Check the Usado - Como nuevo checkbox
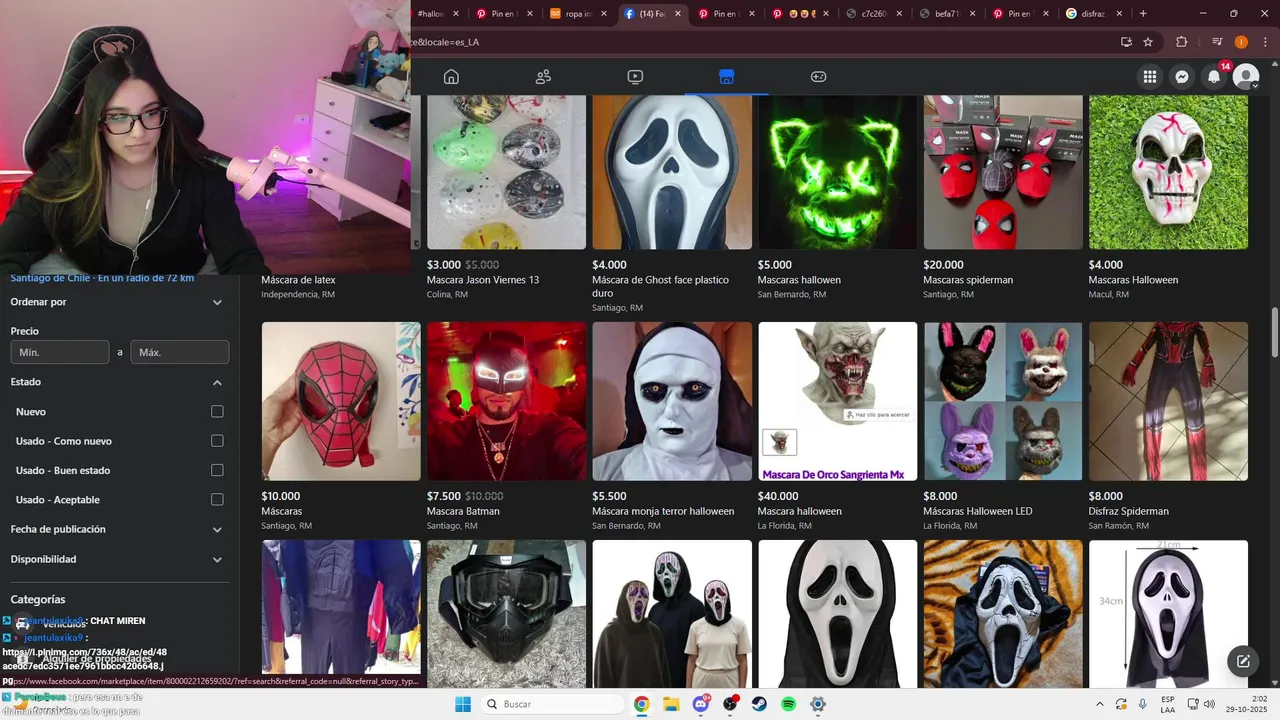The width and height of the screenshot is (1280, 720). pos(217,441)
